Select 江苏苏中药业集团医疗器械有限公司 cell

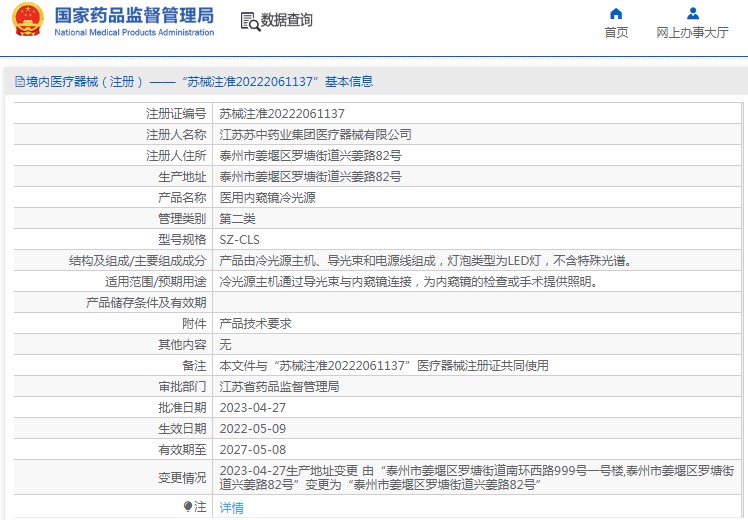point(315,135)
